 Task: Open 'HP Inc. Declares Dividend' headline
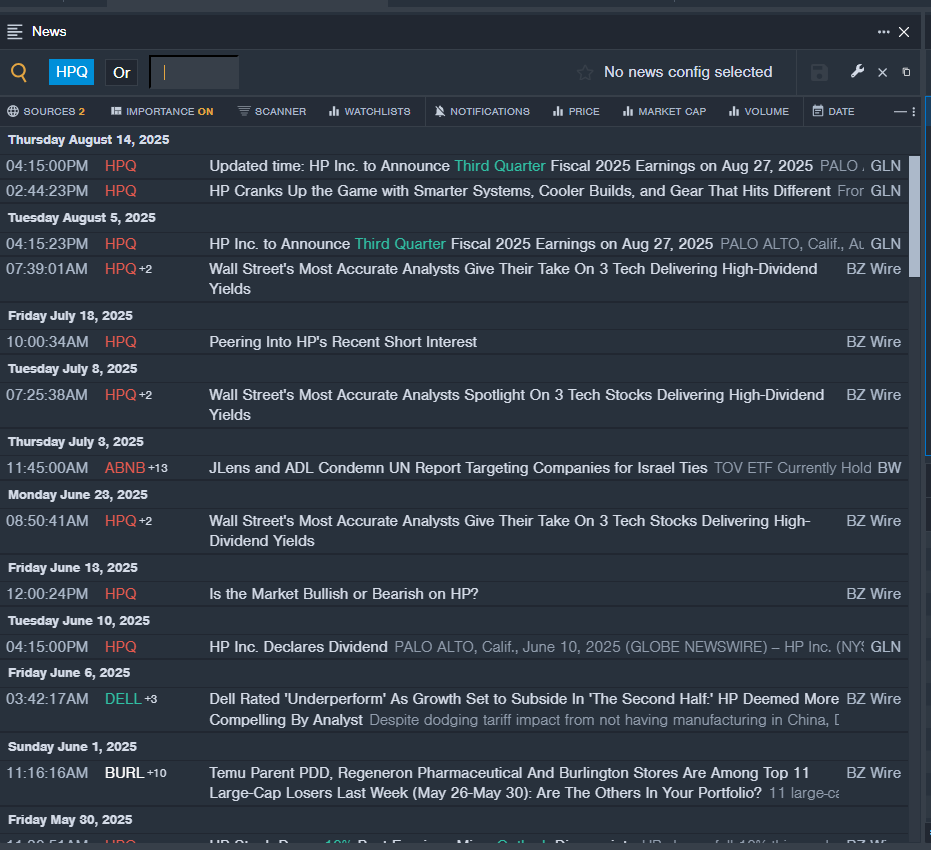(x=298, y=646)
